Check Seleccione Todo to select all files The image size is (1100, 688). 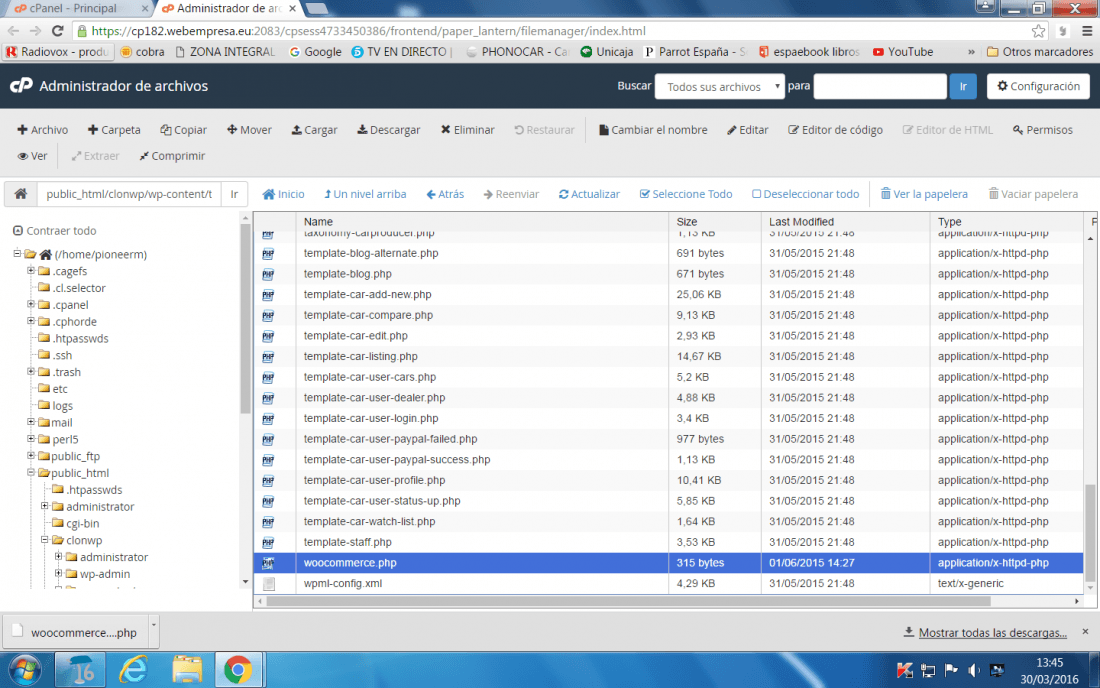686,194
